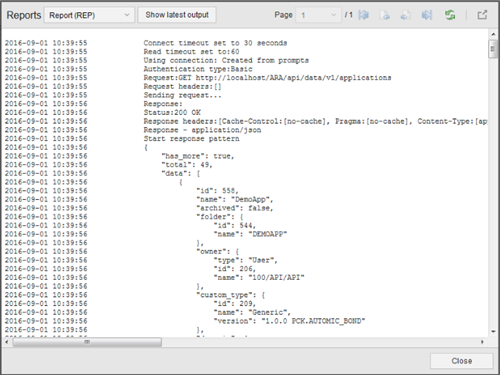Click the '"version": "1.0.0 PCK.AUTOMIC_BOND"' line
This screenshot has height=375, width=500.
(289, 321)
